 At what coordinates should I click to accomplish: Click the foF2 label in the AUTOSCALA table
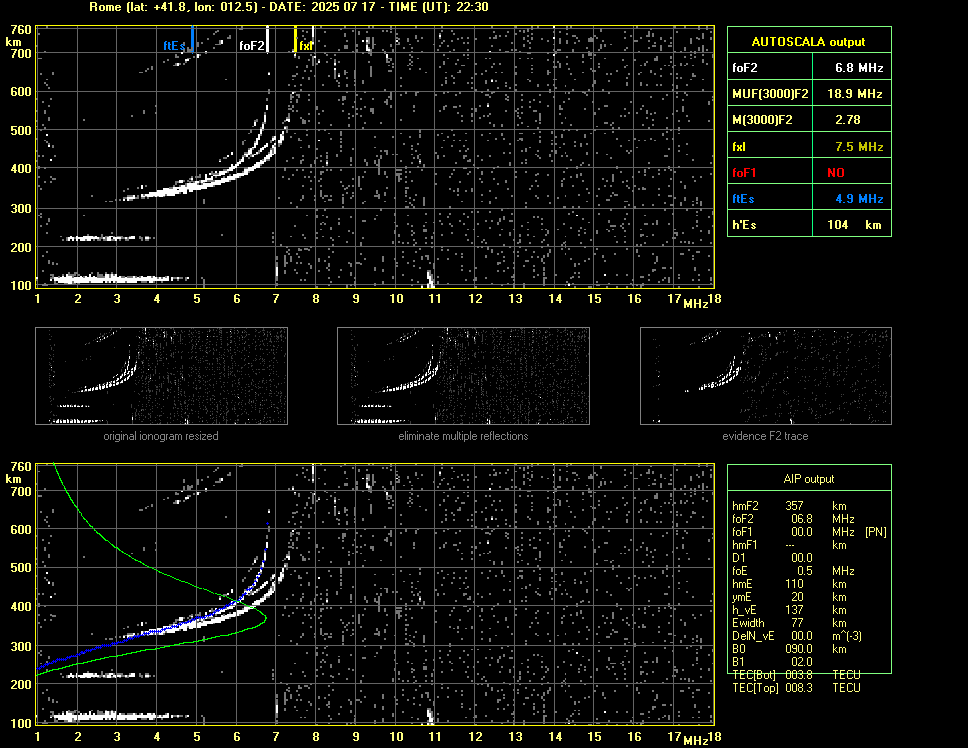[x=745, y=68]
